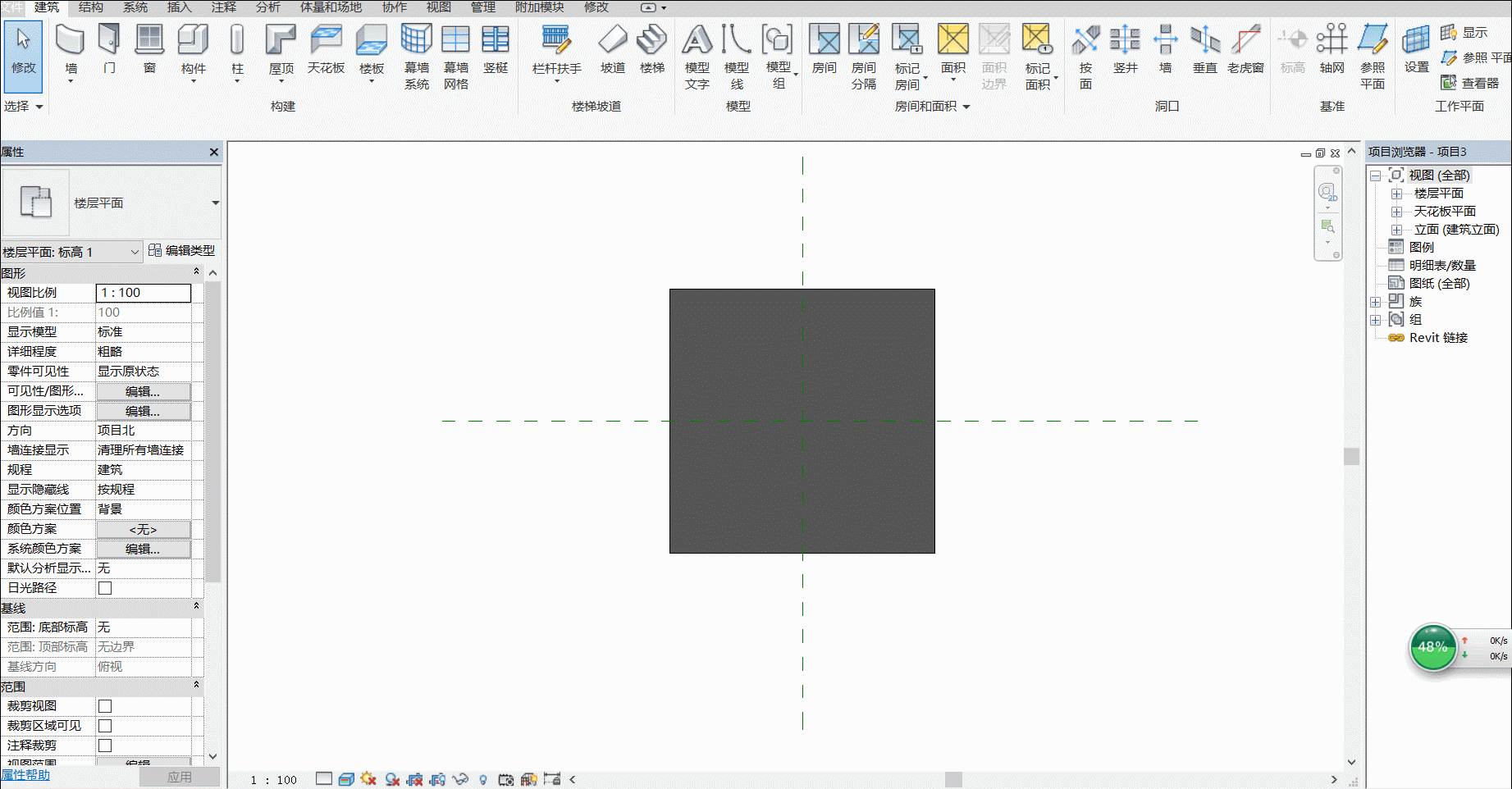Collapse the 视图 (全部) tree node
The width and height of the screenshot is (1512, 789).
pyautogui.click(x=1376, y=176)
